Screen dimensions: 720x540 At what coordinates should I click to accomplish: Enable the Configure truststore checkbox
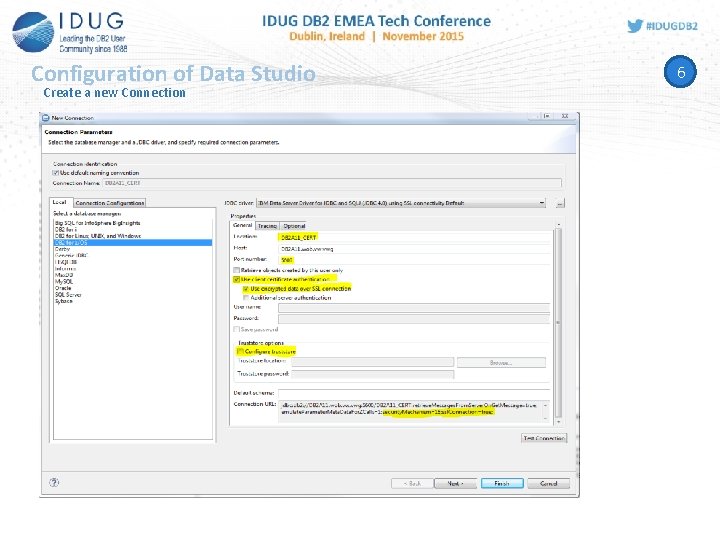(x=240, y=352)
